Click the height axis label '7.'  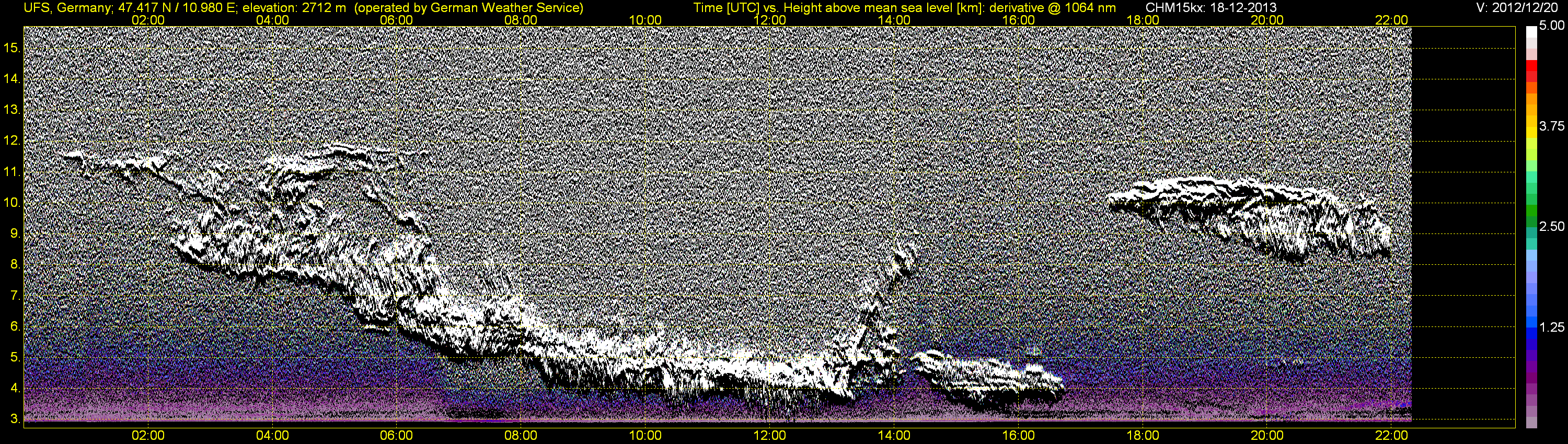click(15, 296)
